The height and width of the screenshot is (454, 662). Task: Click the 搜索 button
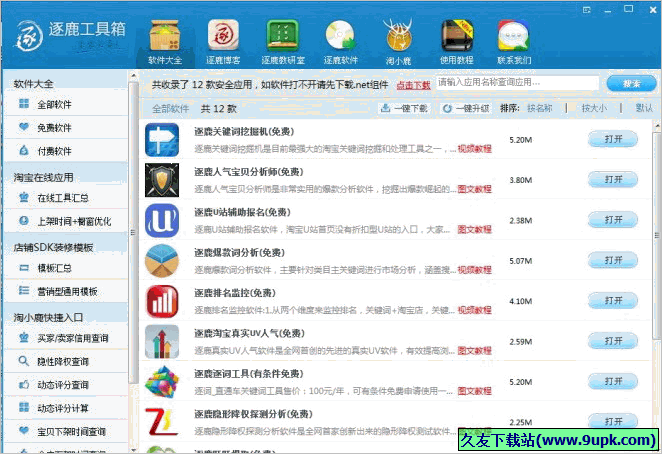(x=631, y=84)
